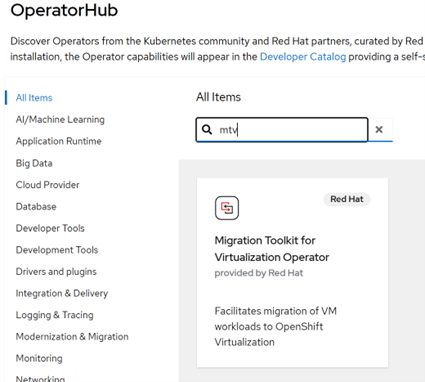Click the Migration Toolkit operator logo icon
425x382 pixels.
coord(227,208)
